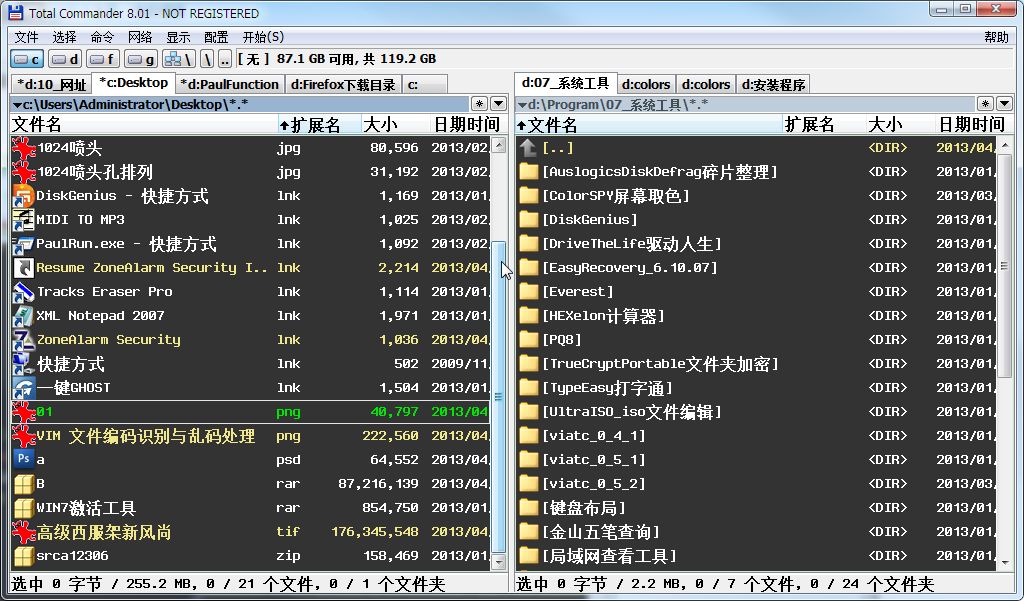Click icon of 1024喷头孔排列 file
Screen dimensions: 1024x601
click(x=24, y=172)
